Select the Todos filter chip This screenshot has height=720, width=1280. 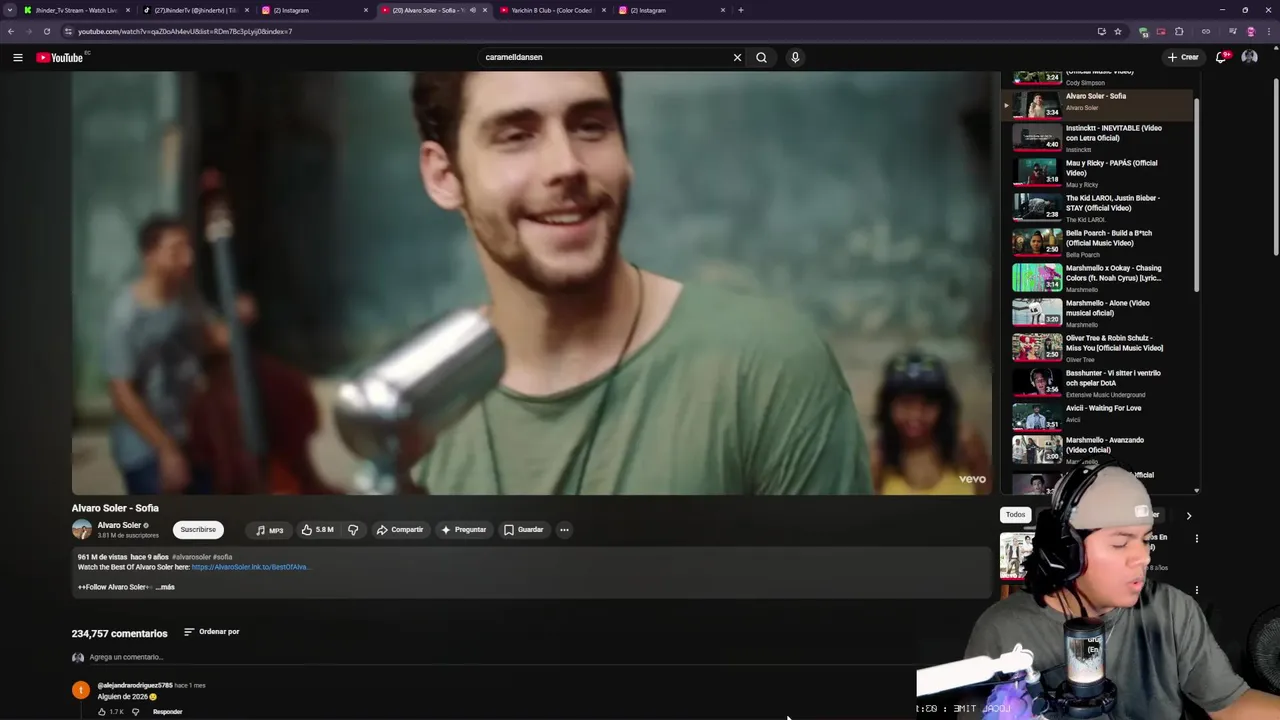coord(1016,515)
